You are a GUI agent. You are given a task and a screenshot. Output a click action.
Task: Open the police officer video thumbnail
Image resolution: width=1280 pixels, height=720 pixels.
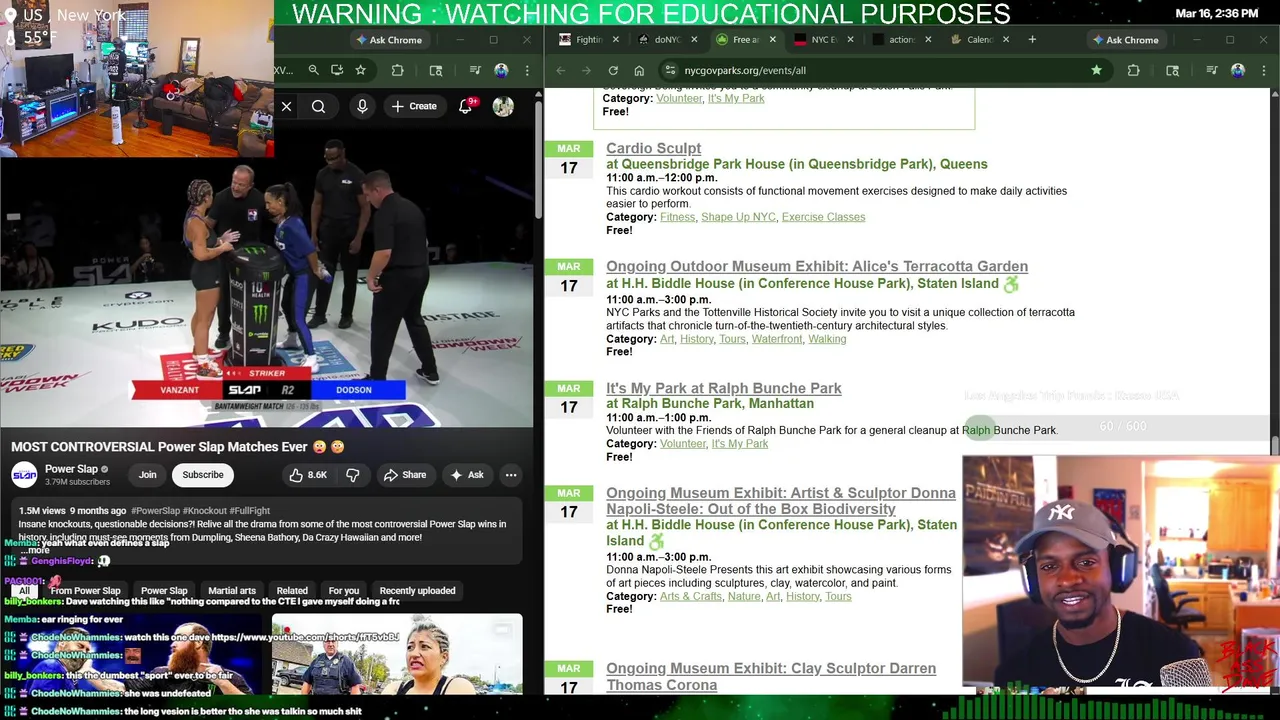397,654
